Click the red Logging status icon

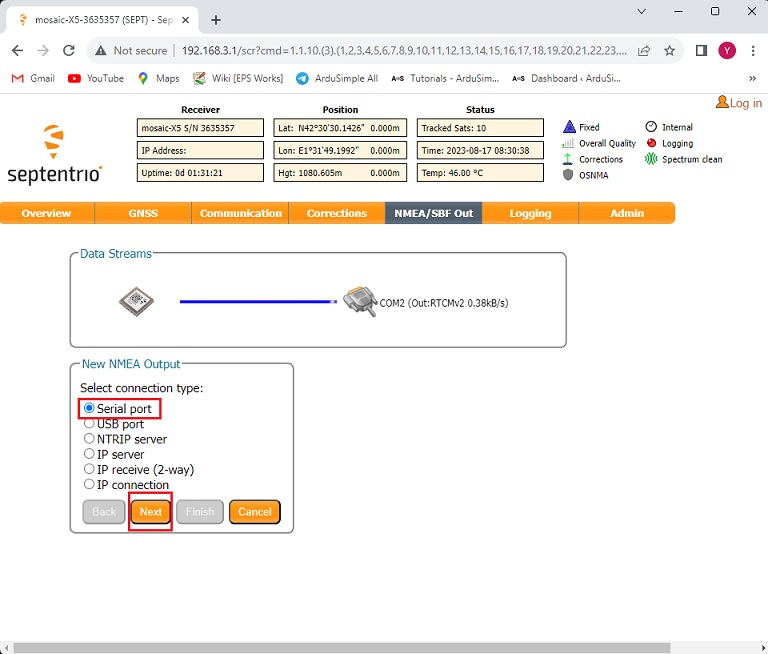pos(651,143)
